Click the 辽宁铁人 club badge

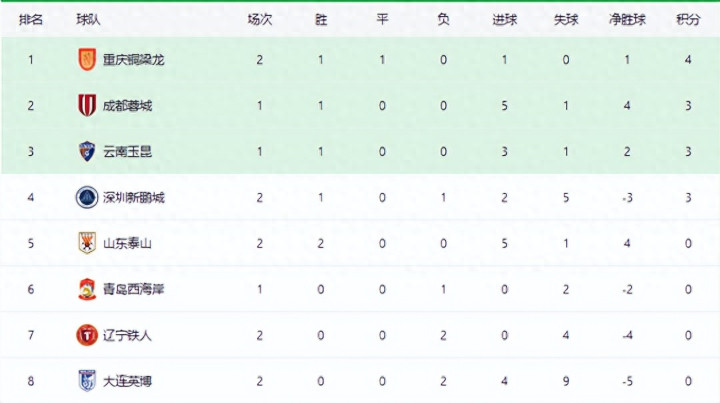pyautogui.click(x=87, y=335)
